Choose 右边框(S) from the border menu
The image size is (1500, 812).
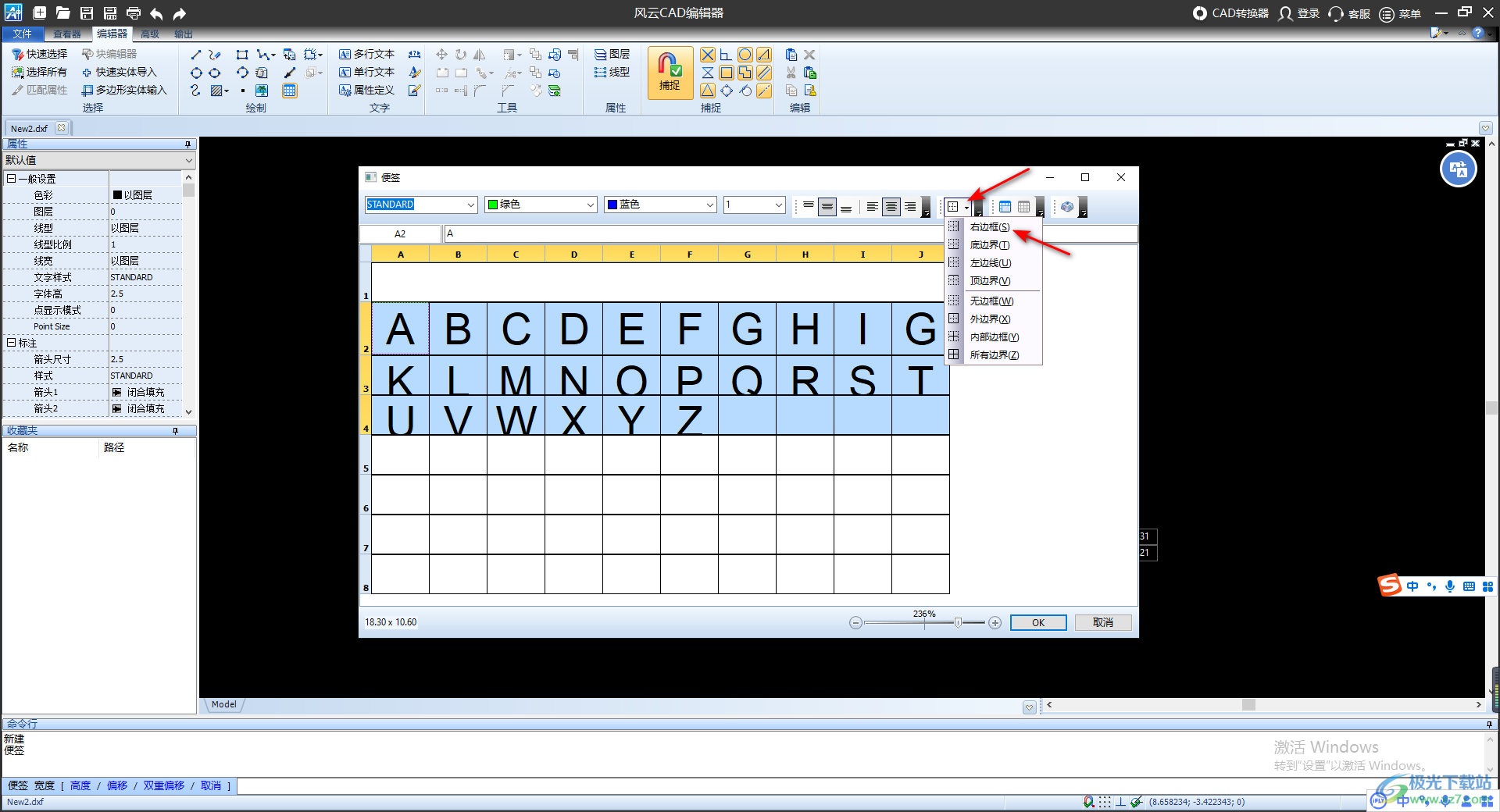(x=989, y=227)
